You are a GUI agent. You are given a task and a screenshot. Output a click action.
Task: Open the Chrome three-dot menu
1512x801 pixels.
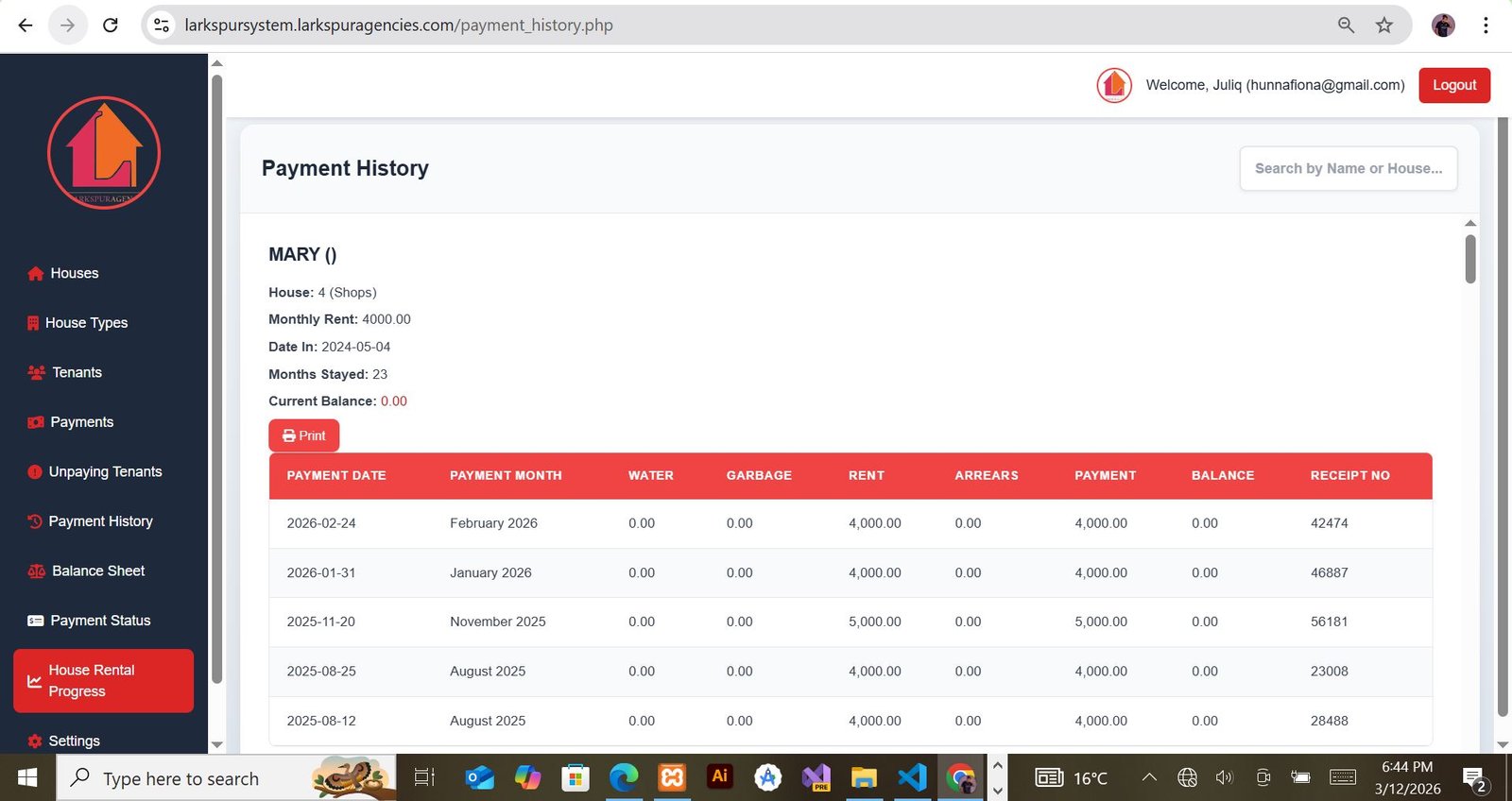click(1486, 26)
